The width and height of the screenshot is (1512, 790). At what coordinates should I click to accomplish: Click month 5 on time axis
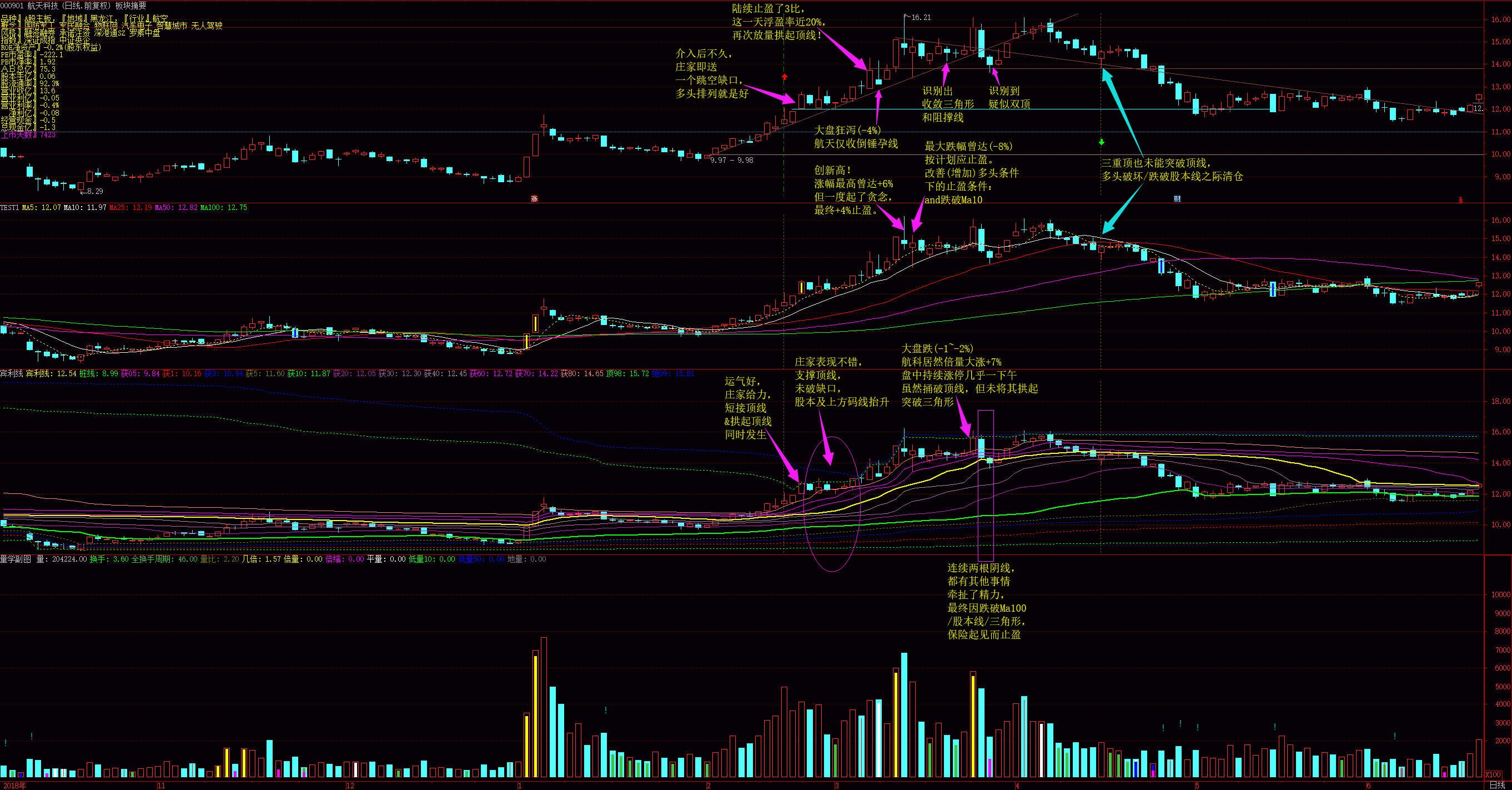pyautogui.click(x=1197, y=786)
